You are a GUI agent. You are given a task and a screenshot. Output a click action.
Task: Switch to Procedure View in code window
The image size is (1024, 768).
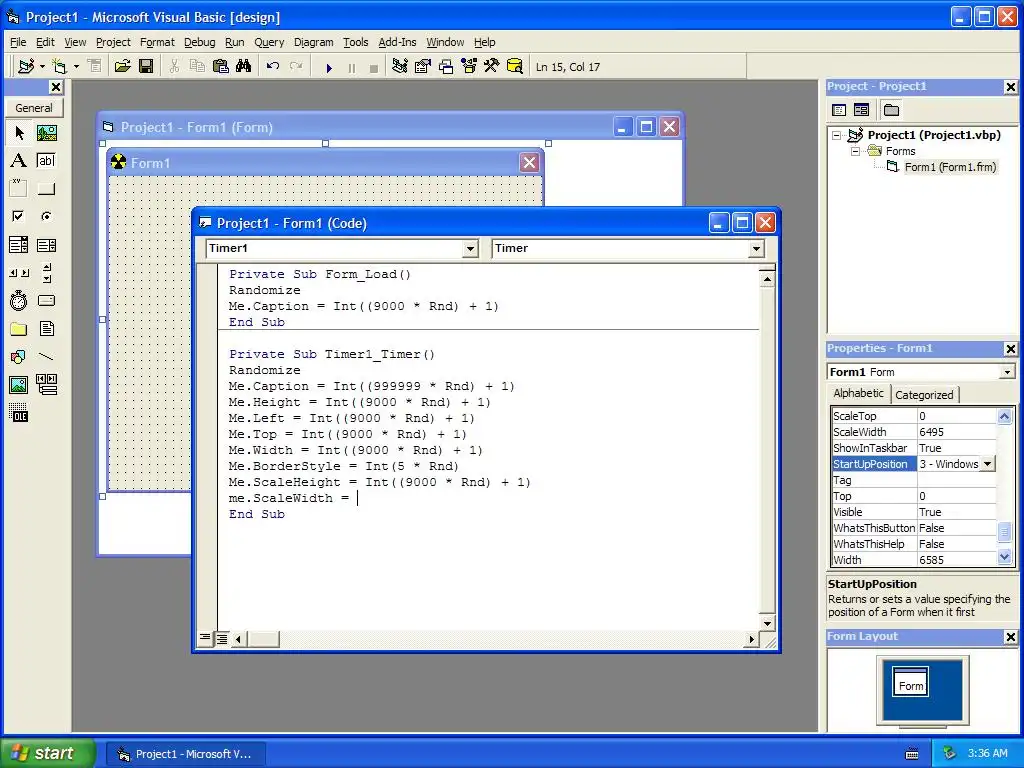tap(205, 638)
